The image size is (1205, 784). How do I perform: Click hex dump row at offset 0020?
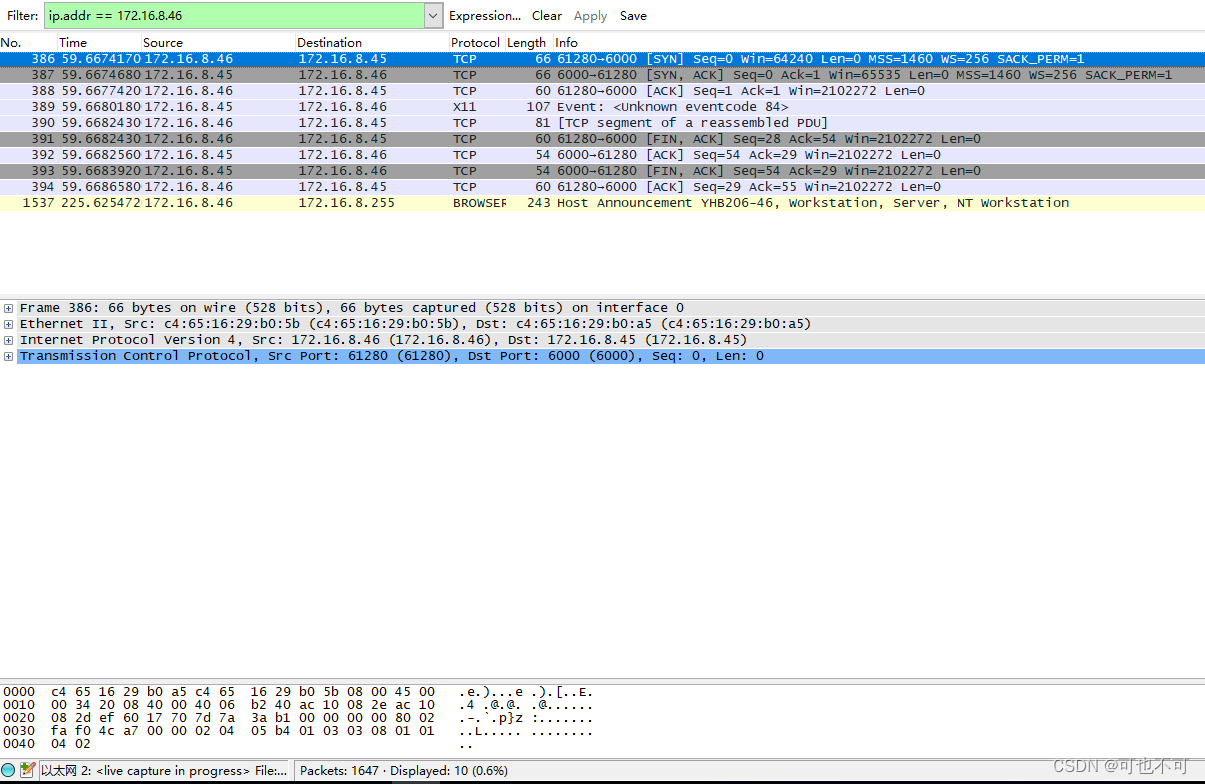click(x=298, y=718)
